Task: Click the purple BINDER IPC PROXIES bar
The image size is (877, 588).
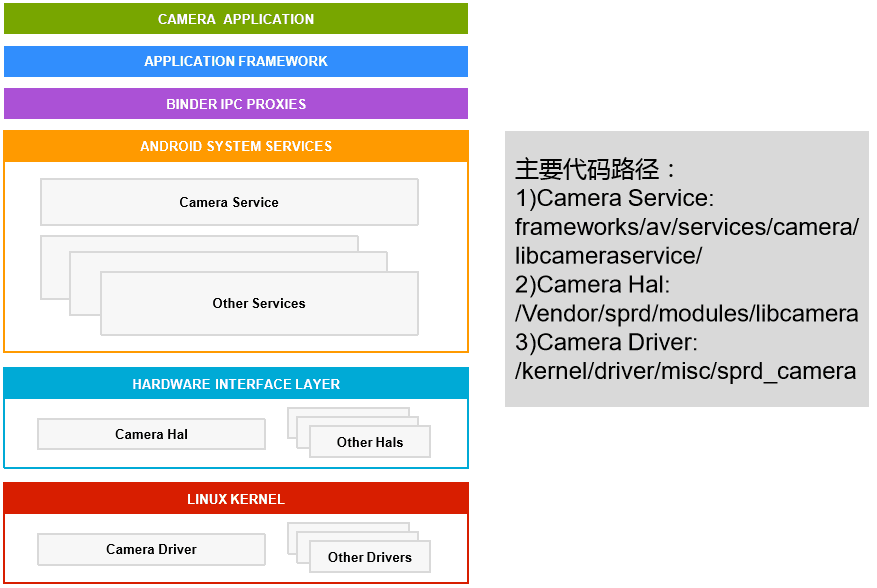Action: tap(236, 103)
